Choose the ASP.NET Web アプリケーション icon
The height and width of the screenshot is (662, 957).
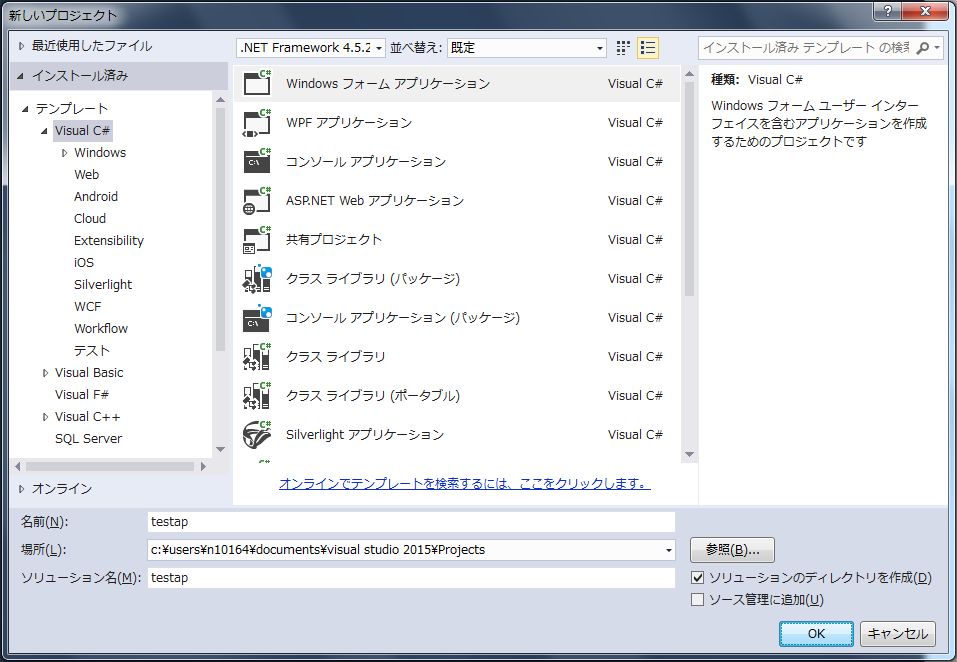point(257,200)
